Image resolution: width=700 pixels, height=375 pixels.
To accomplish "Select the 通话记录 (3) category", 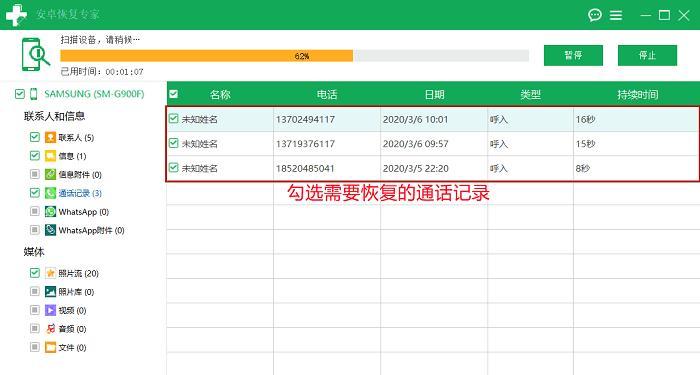I will pyautogui.click(x=80, y=193).
